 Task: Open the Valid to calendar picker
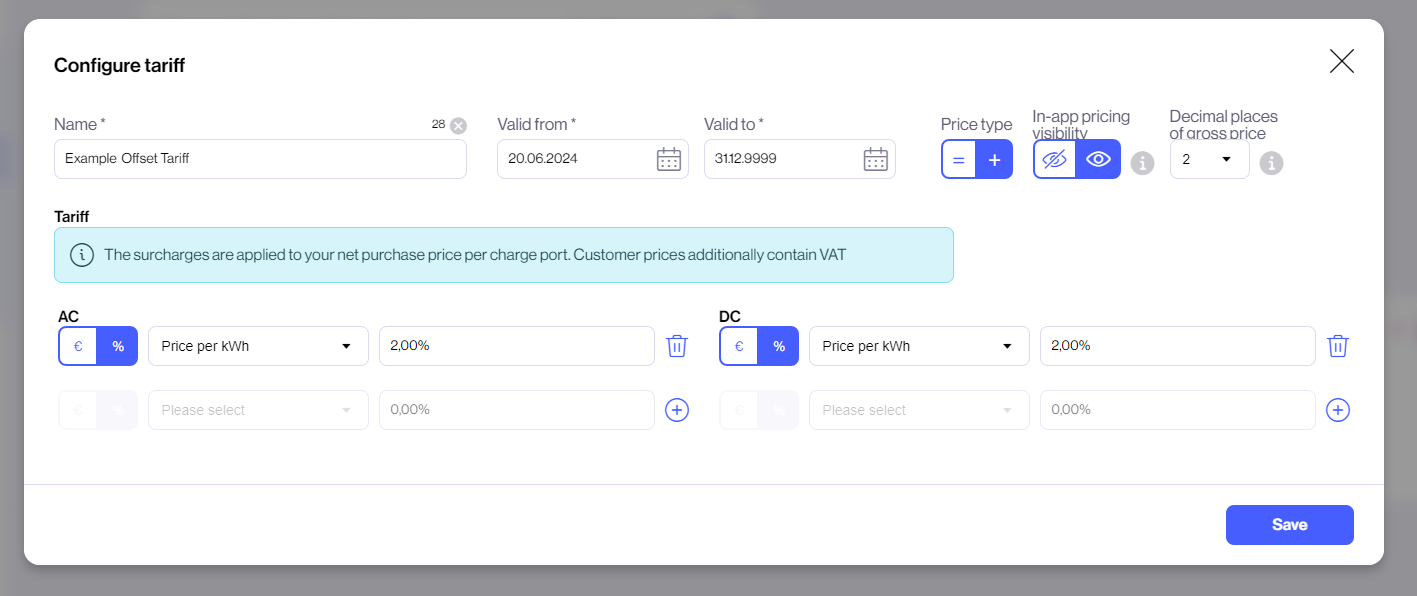(x=875, y=159)
